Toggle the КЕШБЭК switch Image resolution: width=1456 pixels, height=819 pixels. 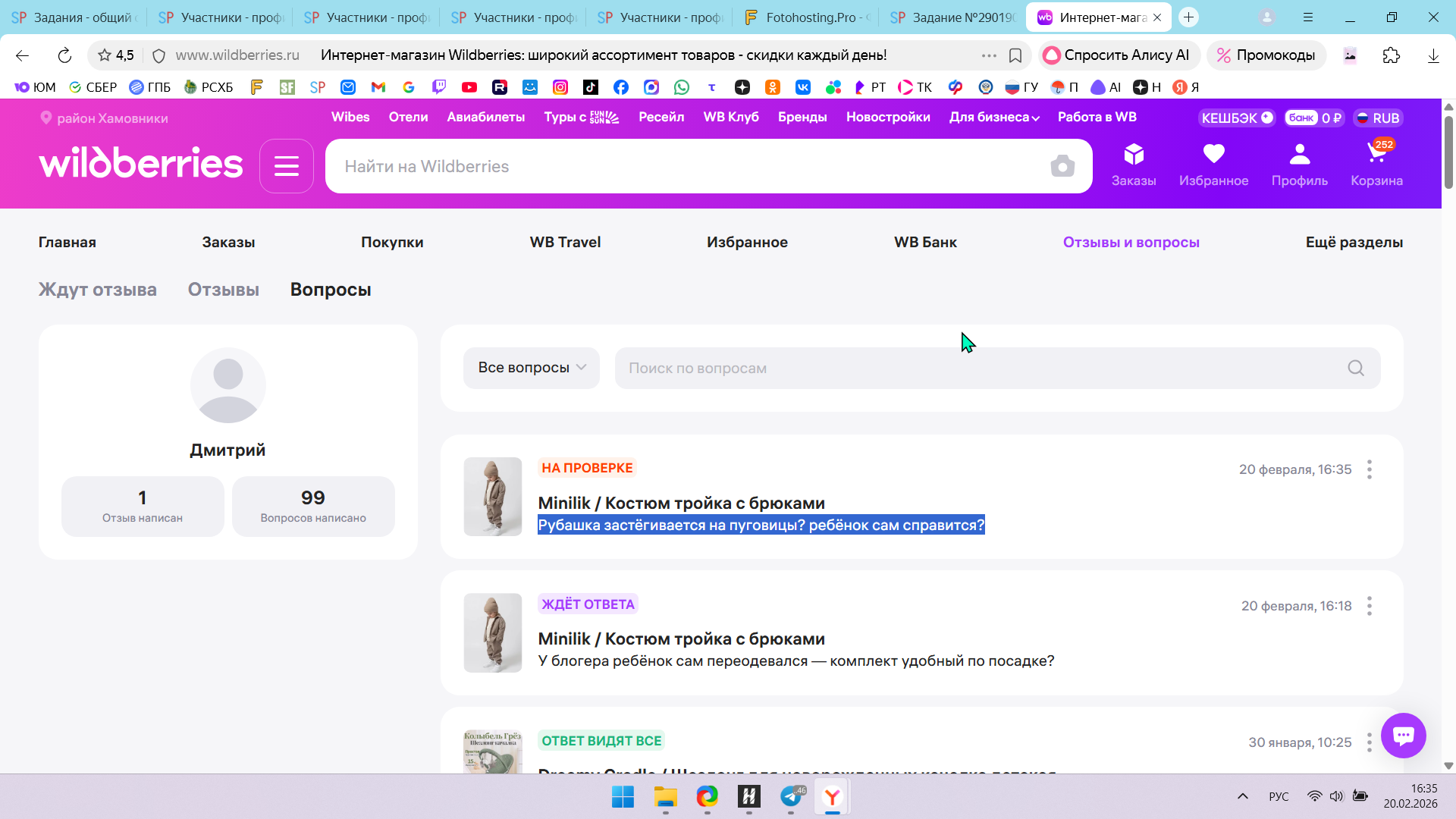point(1237,118)
